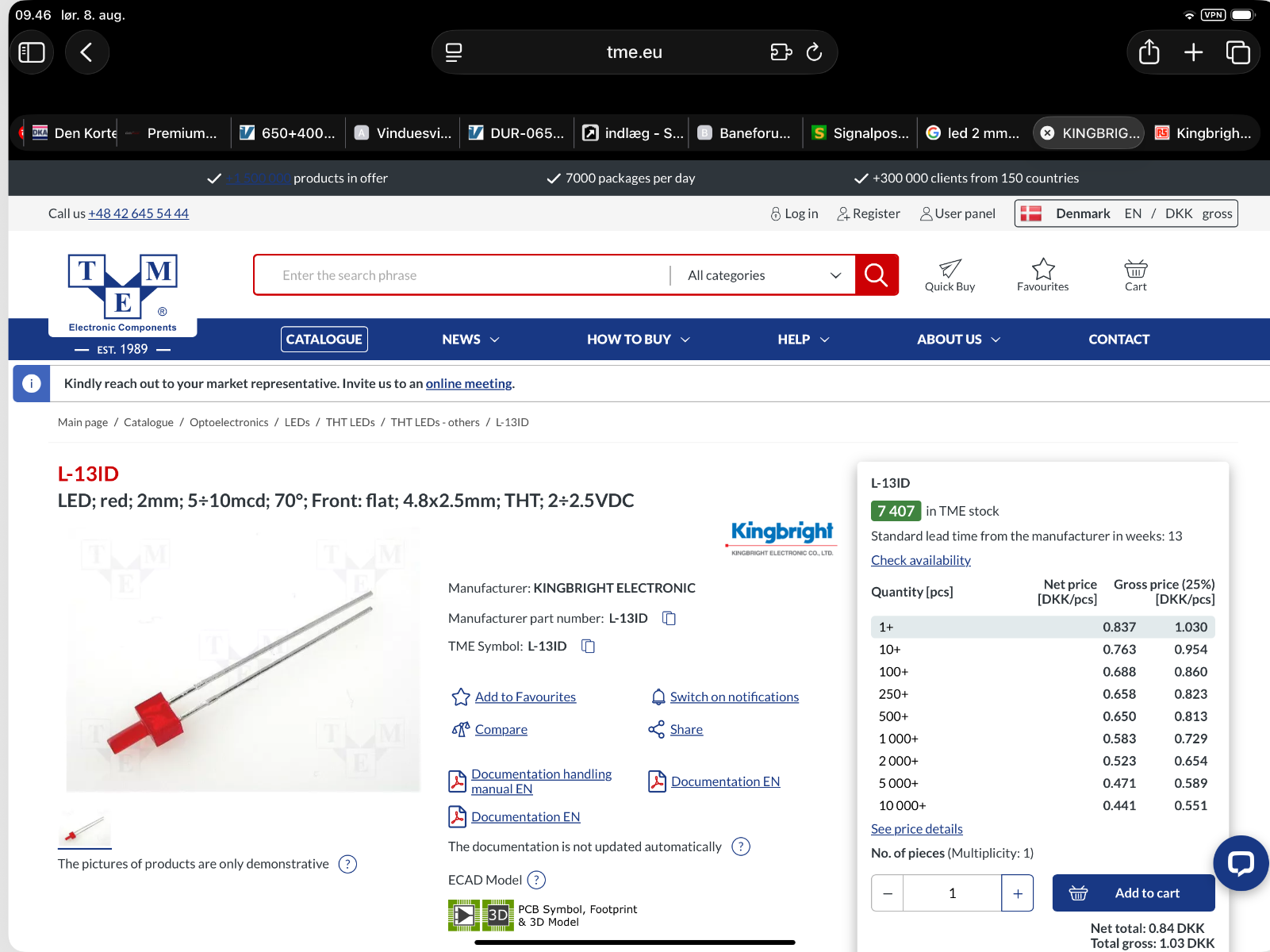Open the ECAD PCB Symbol 3D model icon

[481, 915]
